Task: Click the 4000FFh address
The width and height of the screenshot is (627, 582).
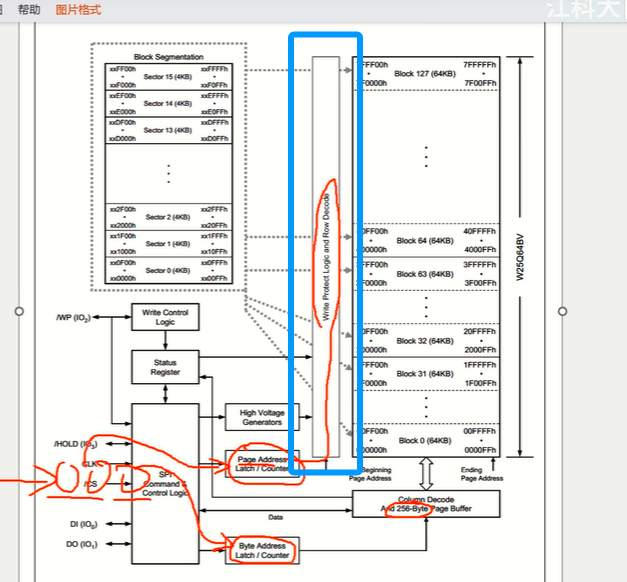Action: coord(480,250)
